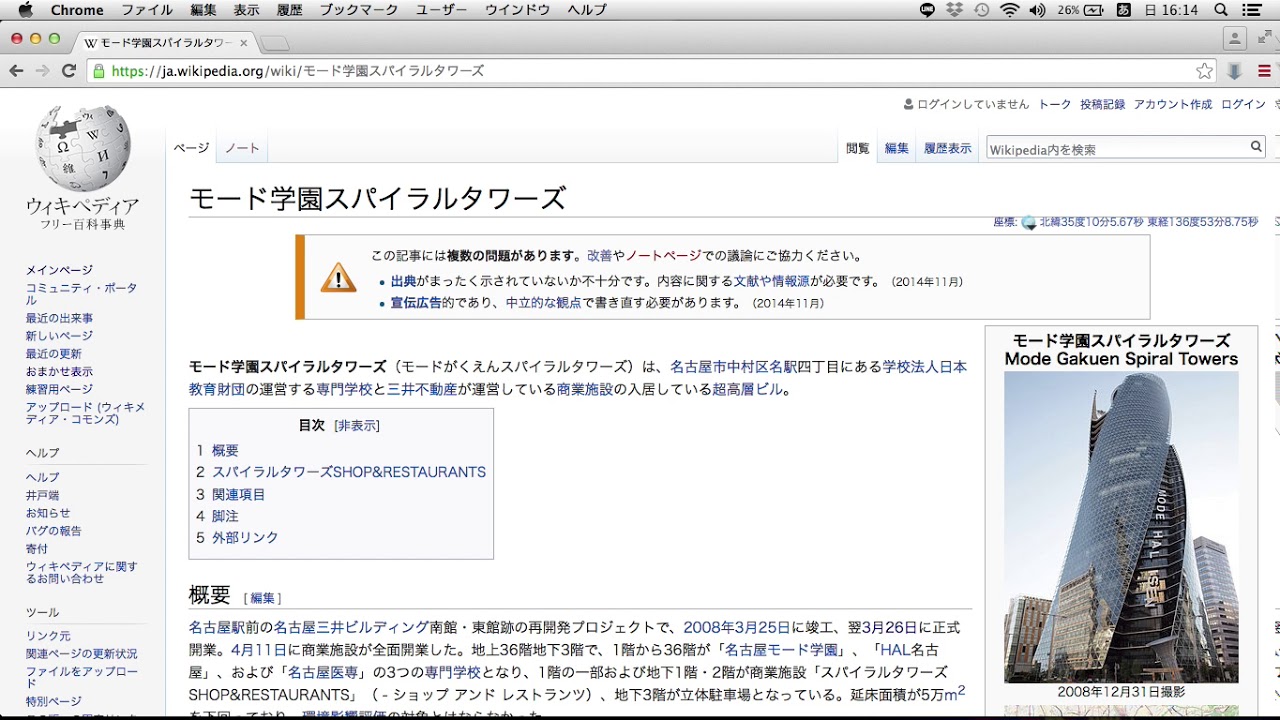Viewport: 1280px width, 720px height.
Task: Open macOS Notification Center icon
Action: pos(1252,10)
